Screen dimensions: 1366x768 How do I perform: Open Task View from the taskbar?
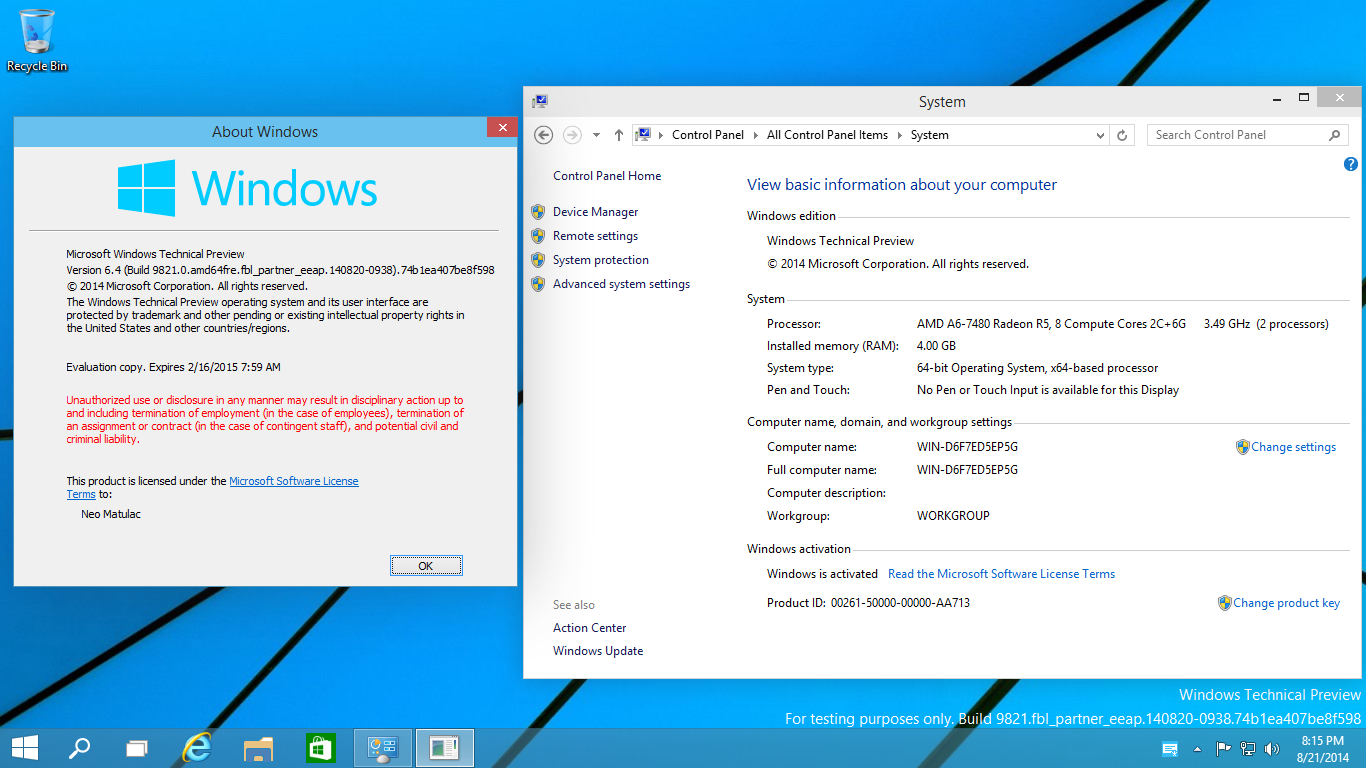[137, 747]
